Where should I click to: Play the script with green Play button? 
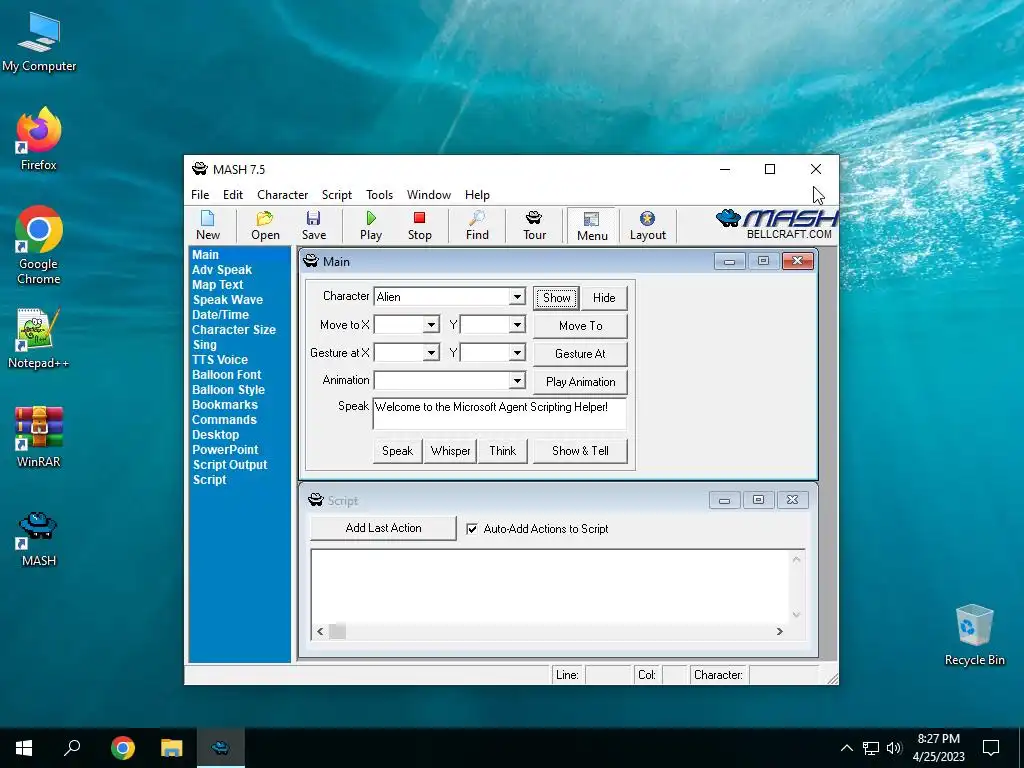[x=371, y=225]
